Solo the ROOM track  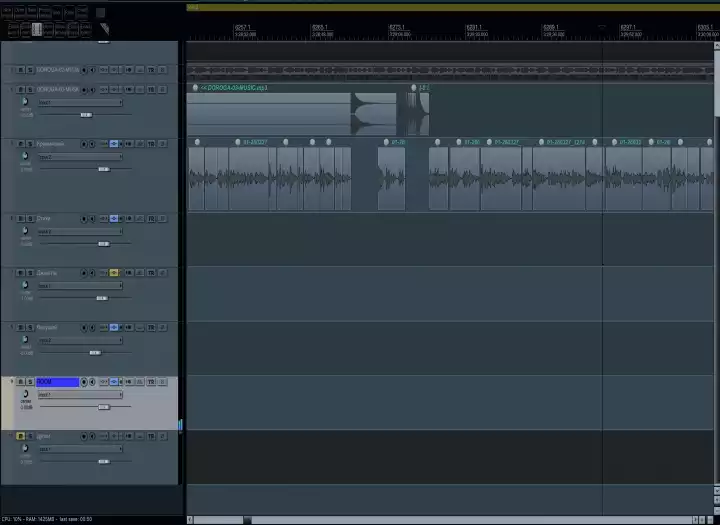[x=30, y=382]
